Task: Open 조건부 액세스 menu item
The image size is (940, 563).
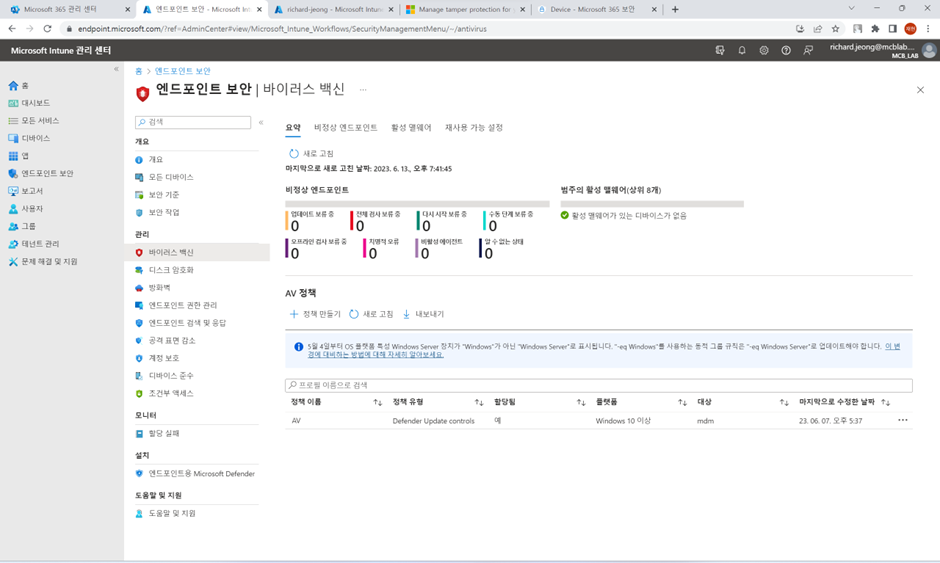Action: coord(164,393)
